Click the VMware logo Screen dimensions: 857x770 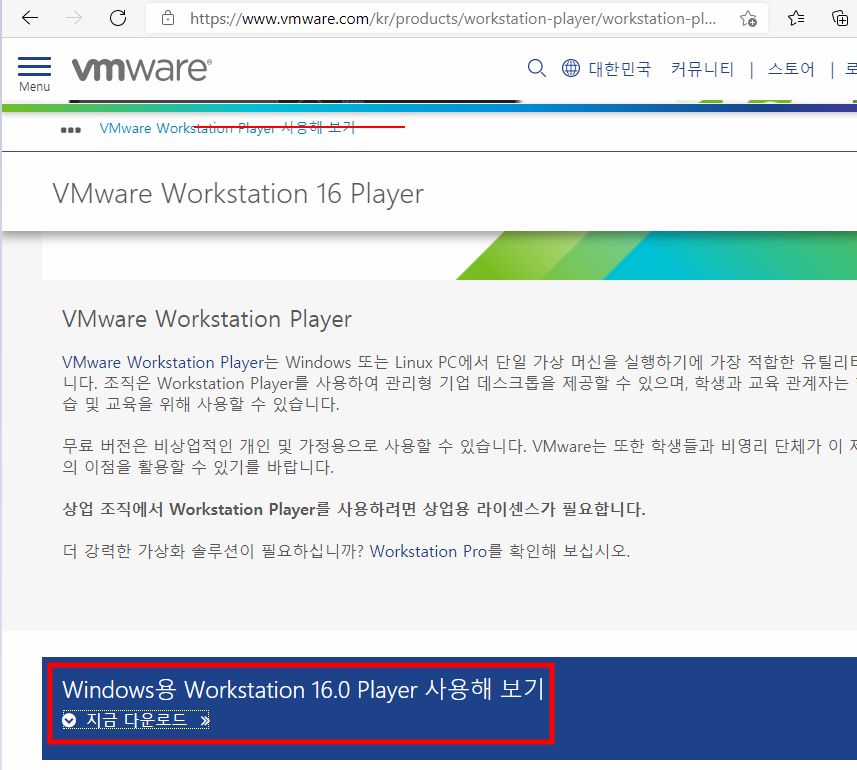pos(142,69)
